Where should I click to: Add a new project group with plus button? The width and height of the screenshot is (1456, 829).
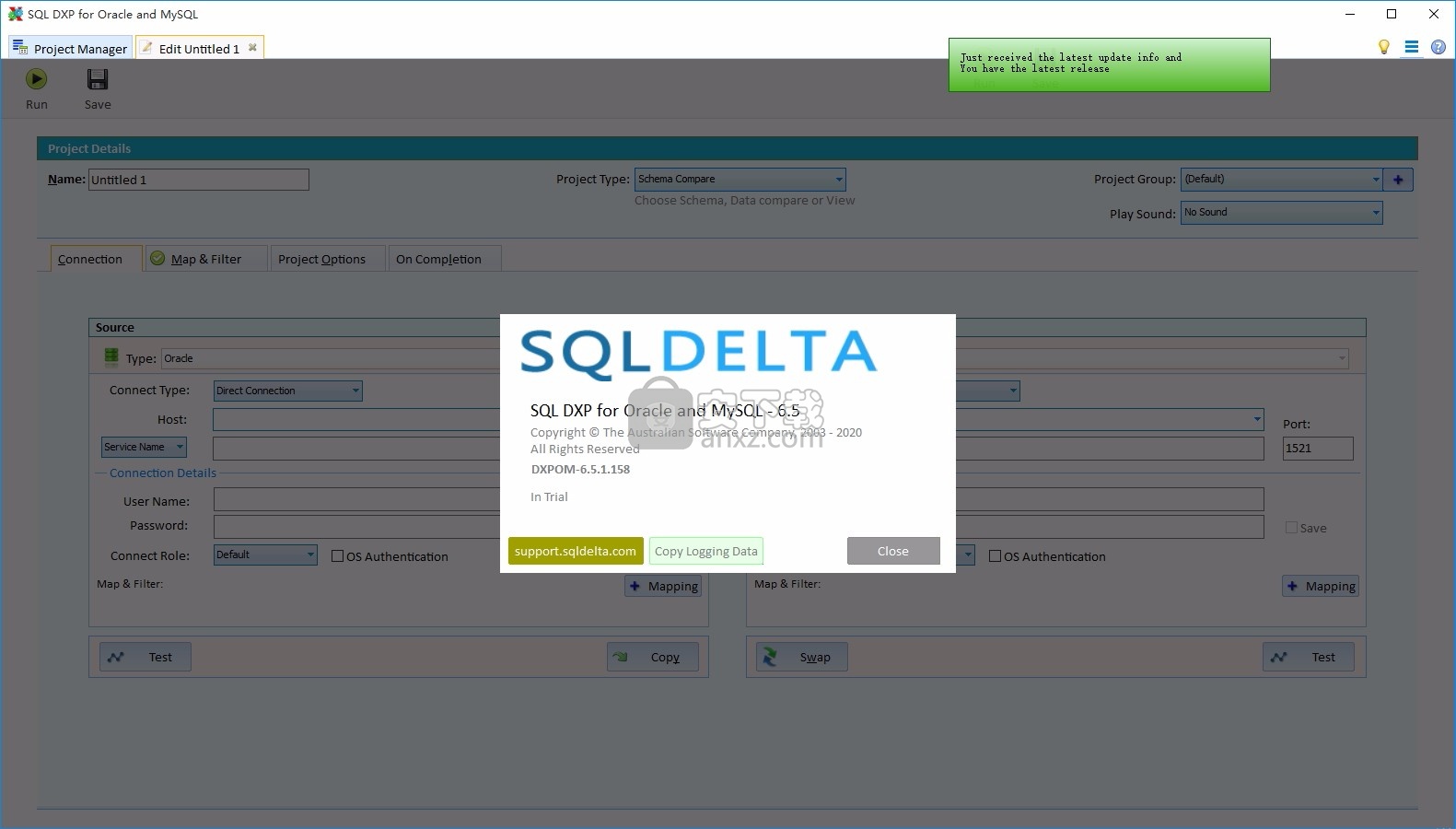point(1398,180)
